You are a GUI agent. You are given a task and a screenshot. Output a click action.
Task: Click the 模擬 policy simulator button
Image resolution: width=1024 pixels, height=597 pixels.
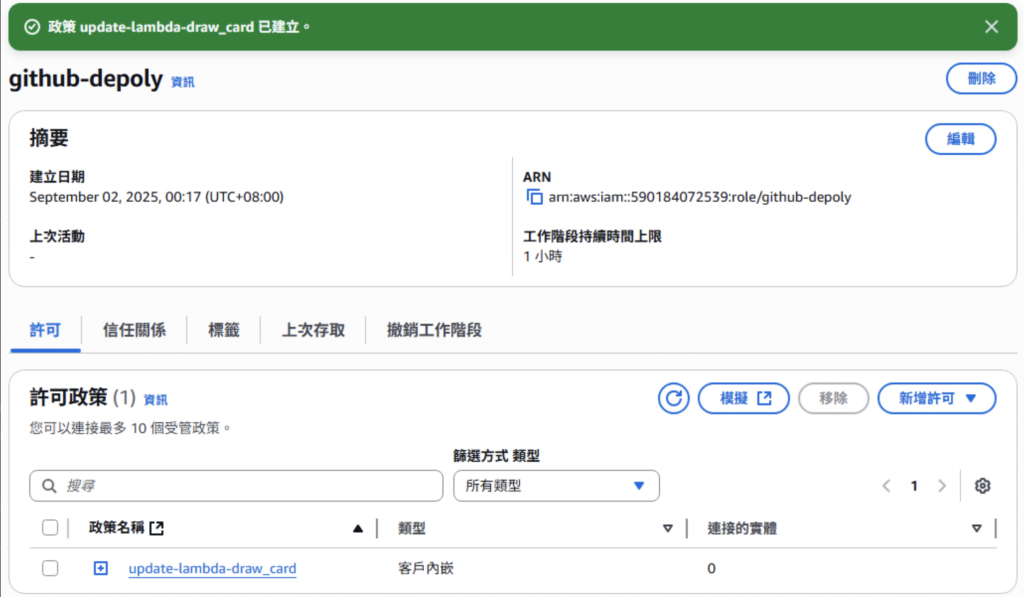coord(744,398)
